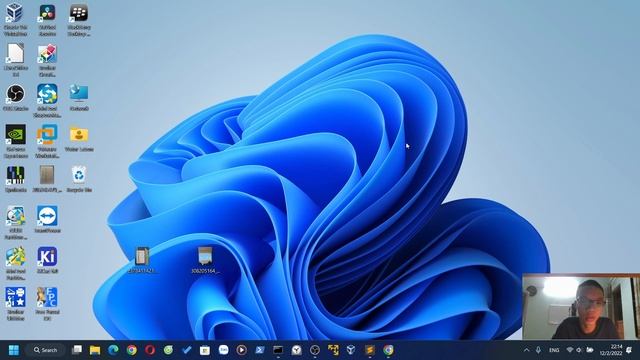Open Wi-Fi network quick settings
Image resolution: width=640 pixels, height=360 pixels.
[x=570, y=350]
